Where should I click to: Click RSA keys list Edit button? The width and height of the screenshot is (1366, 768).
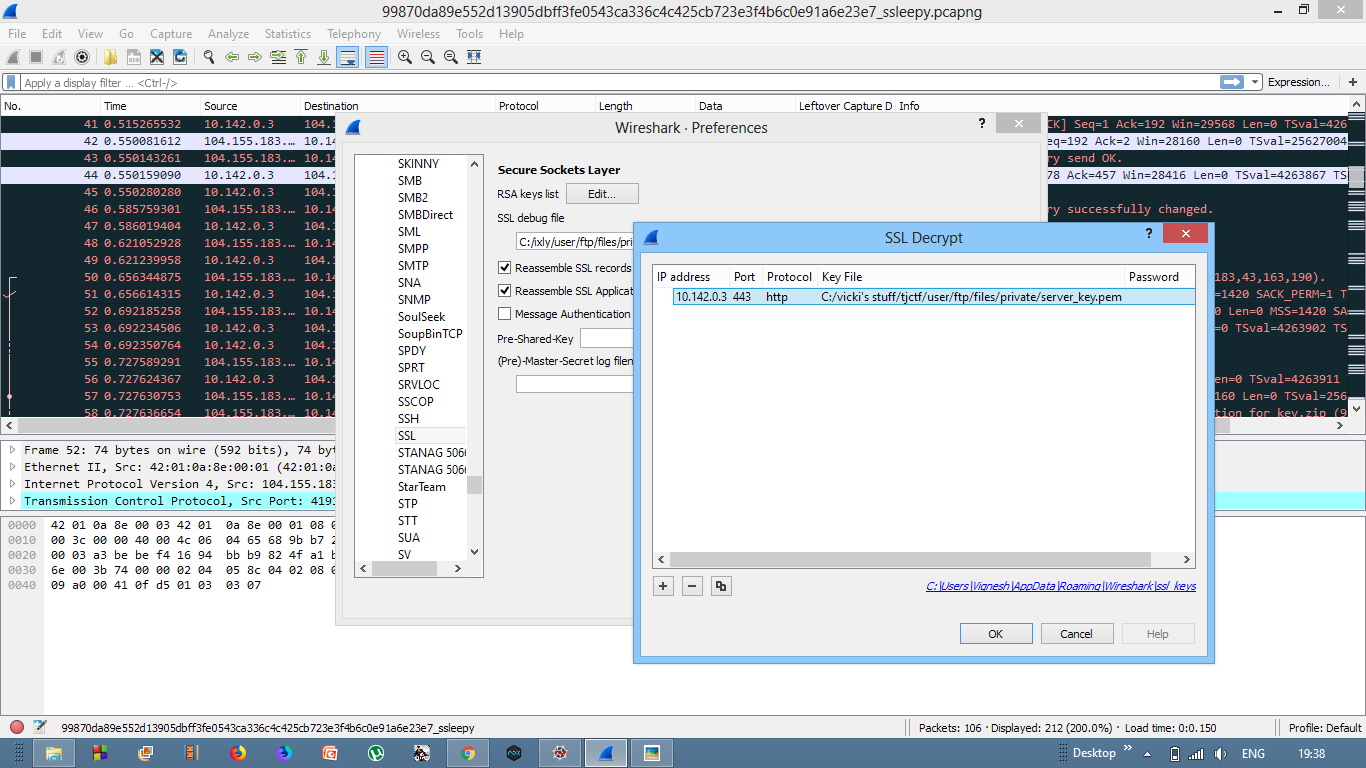[602, 194]
